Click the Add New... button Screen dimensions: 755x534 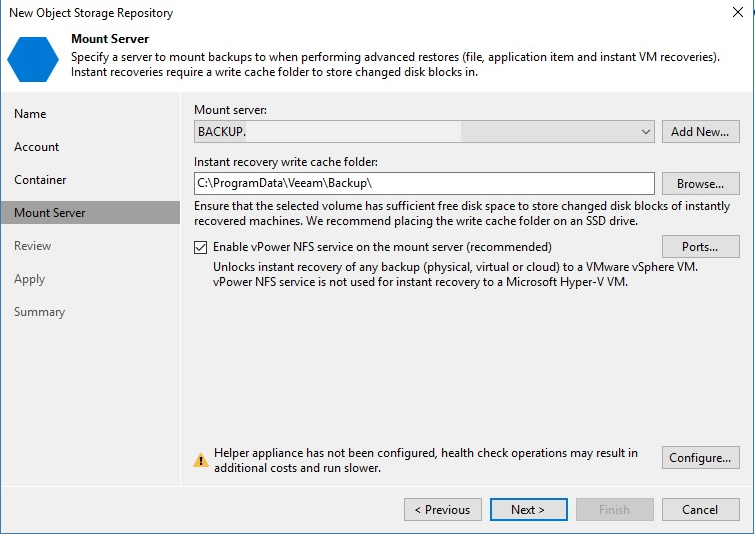coord(701,131)
